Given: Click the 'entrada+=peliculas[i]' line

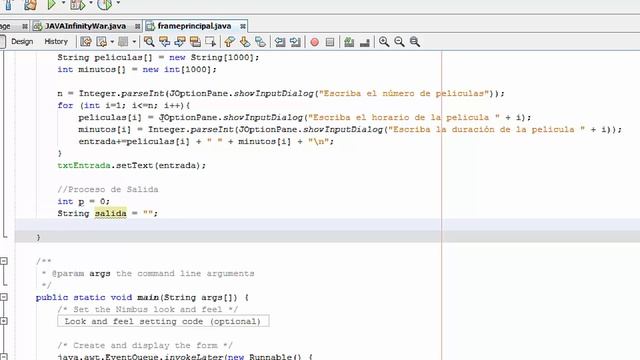Looking at the screenshot, I should (206, 142).
